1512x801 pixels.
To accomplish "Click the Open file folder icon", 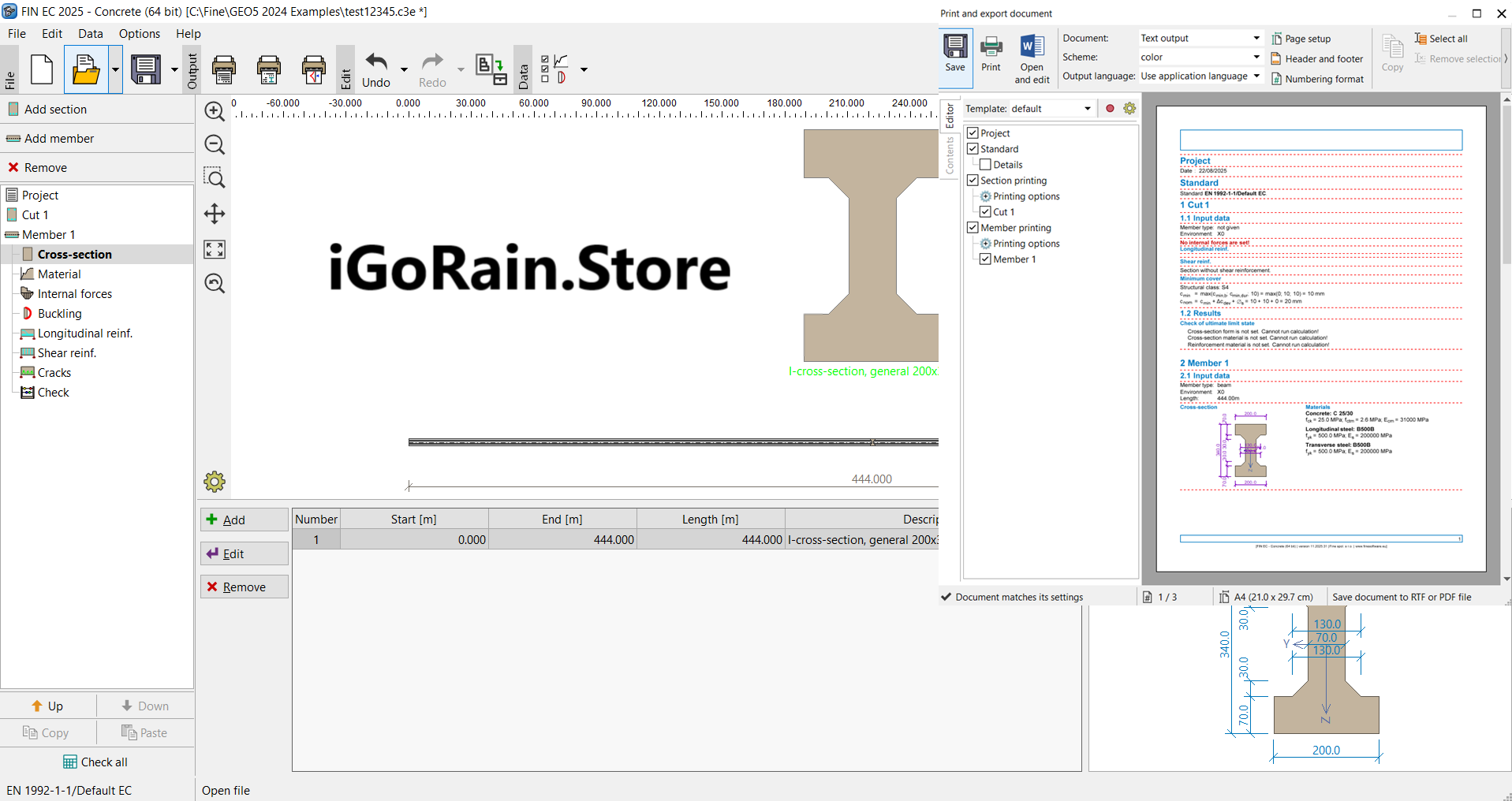I will (86, 70).
